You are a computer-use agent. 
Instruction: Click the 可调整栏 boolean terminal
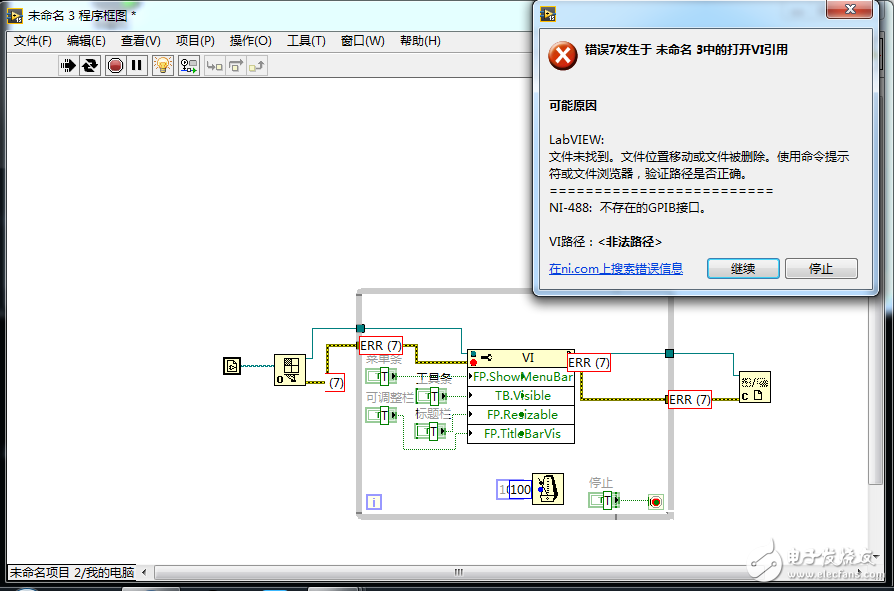tap(382, 415)
